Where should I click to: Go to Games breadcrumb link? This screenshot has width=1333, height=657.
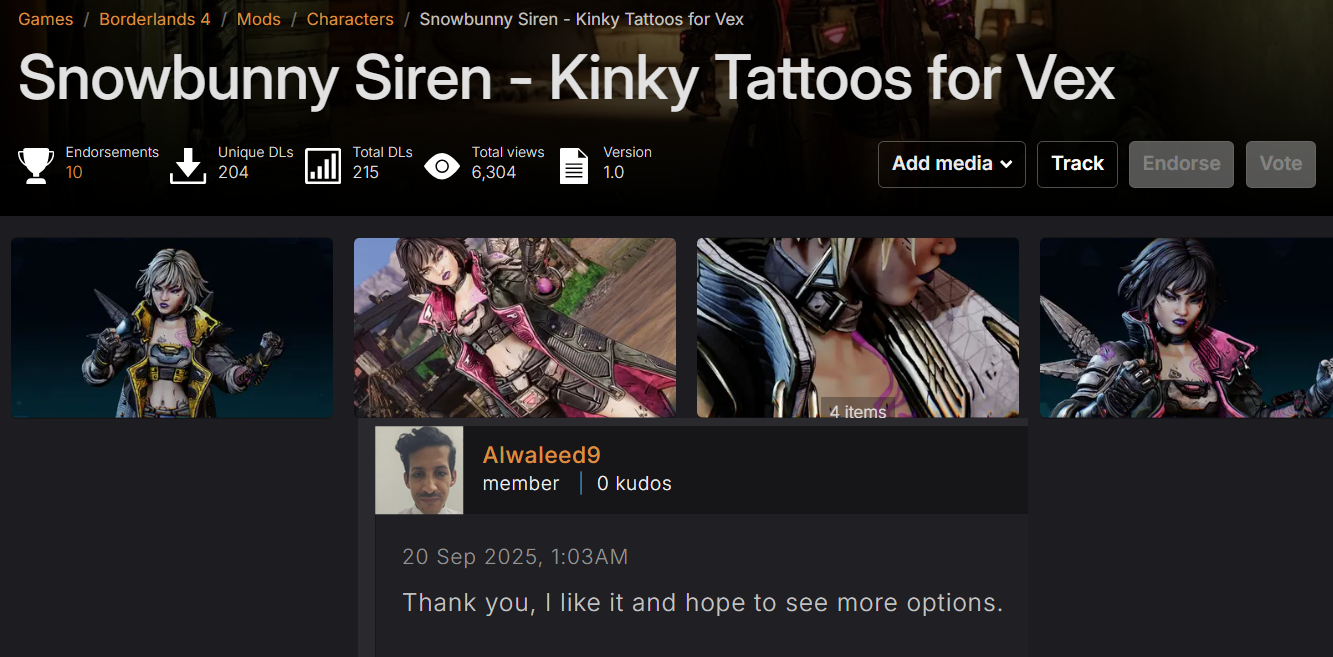coord(46,19)
